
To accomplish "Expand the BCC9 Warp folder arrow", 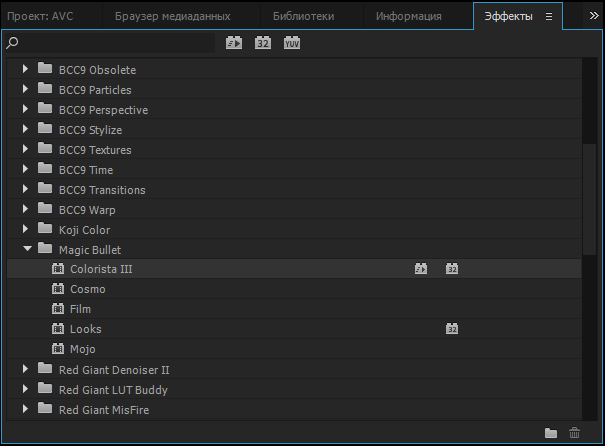I will click(25, 209).
